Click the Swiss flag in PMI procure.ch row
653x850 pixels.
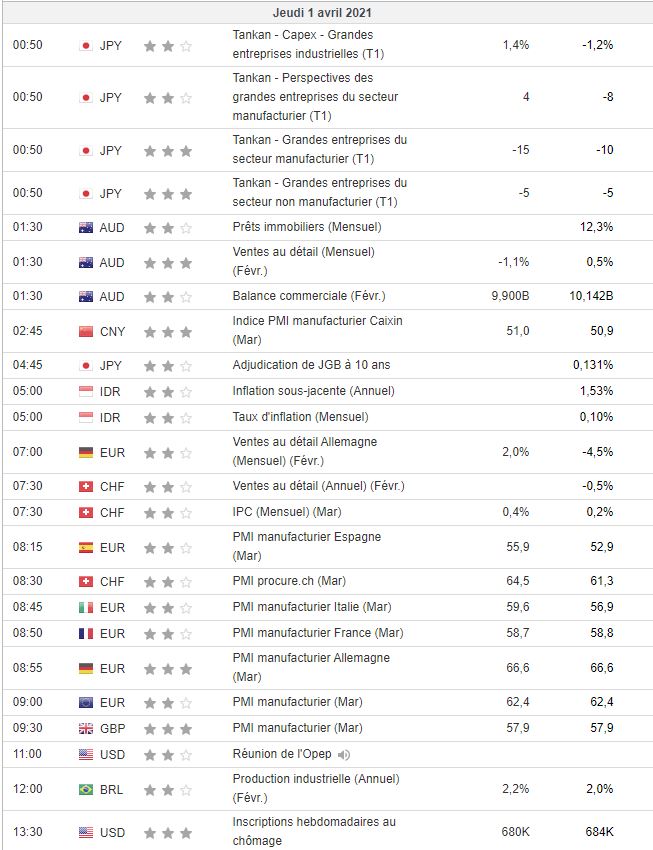click(86, 581)
